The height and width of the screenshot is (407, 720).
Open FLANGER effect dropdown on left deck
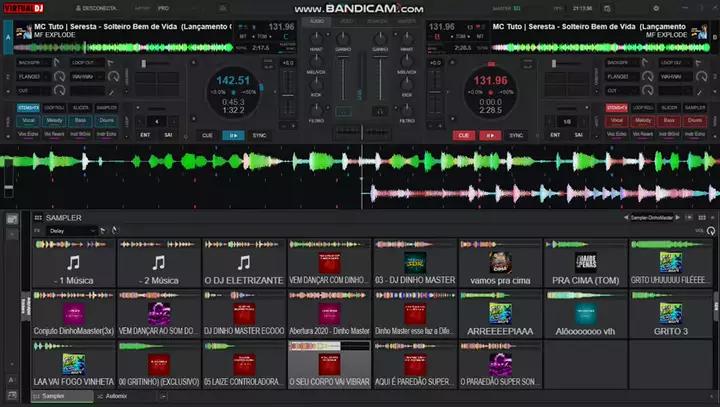pyautogui.click(x=34, y=77)
